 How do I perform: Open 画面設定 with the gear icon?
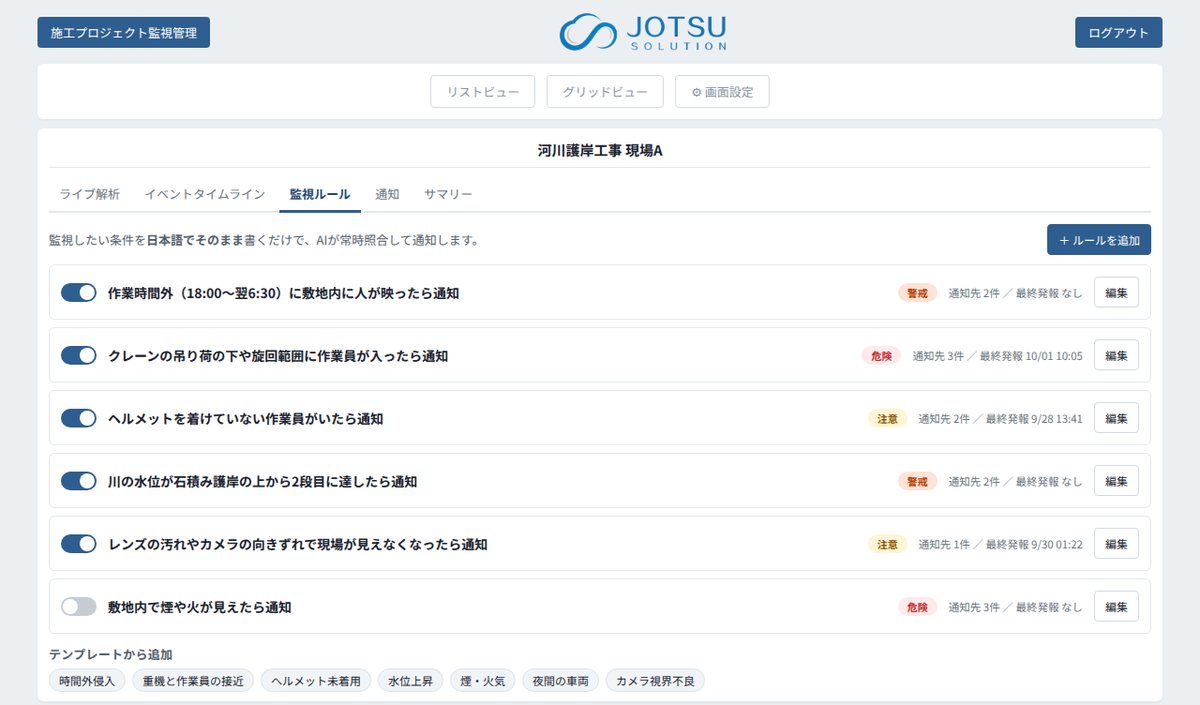tap(722, 92)
